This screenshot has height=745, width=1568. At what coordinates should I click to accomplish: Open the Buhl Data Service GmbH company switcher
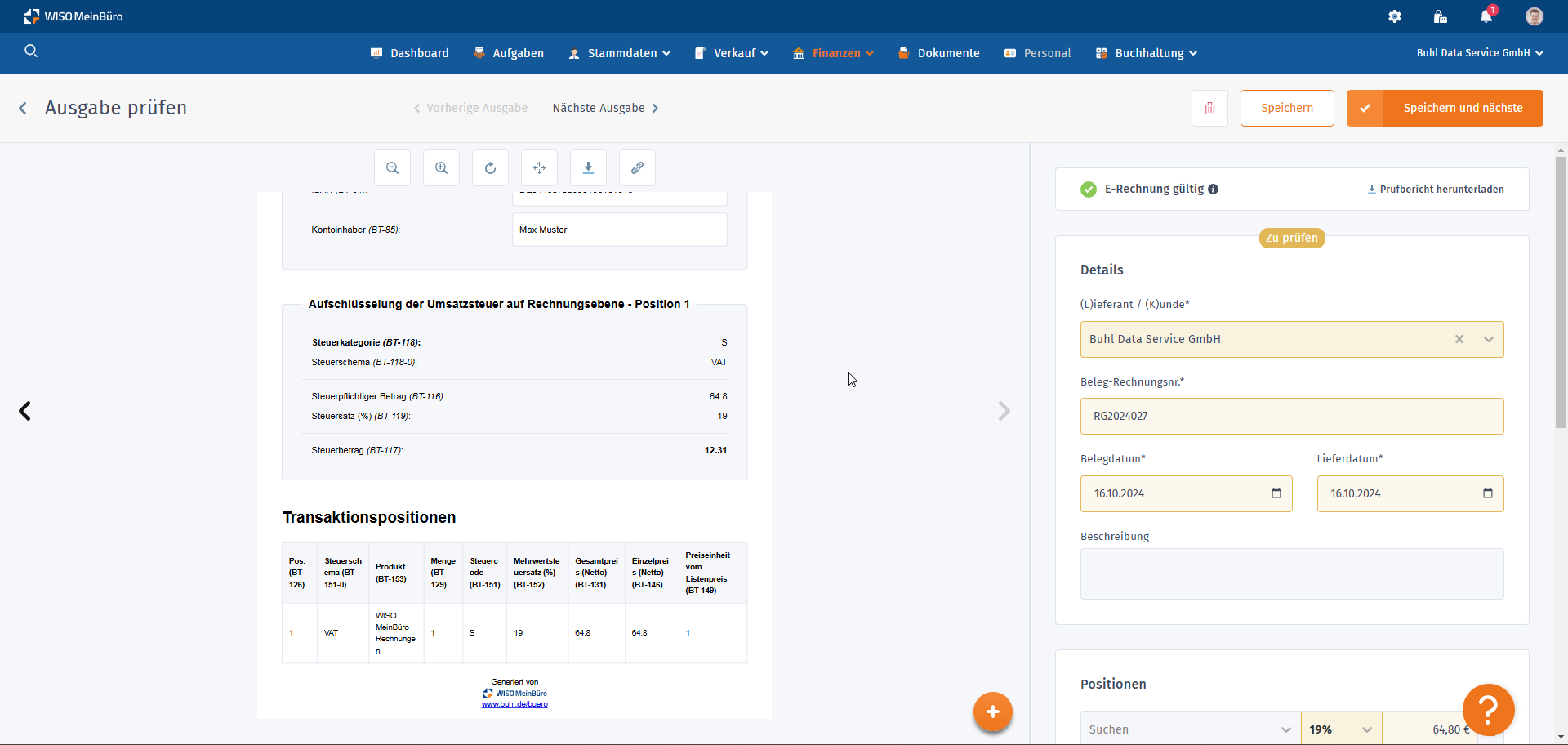coord(1480,53)
